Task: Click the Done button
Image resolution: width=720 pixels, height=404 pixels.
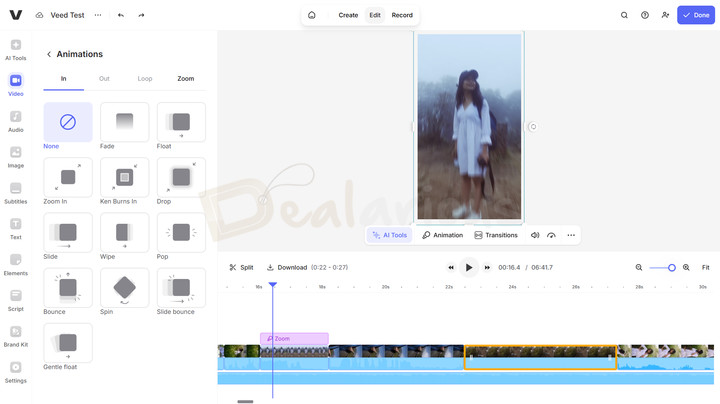Action: click(x=696, y=15)
